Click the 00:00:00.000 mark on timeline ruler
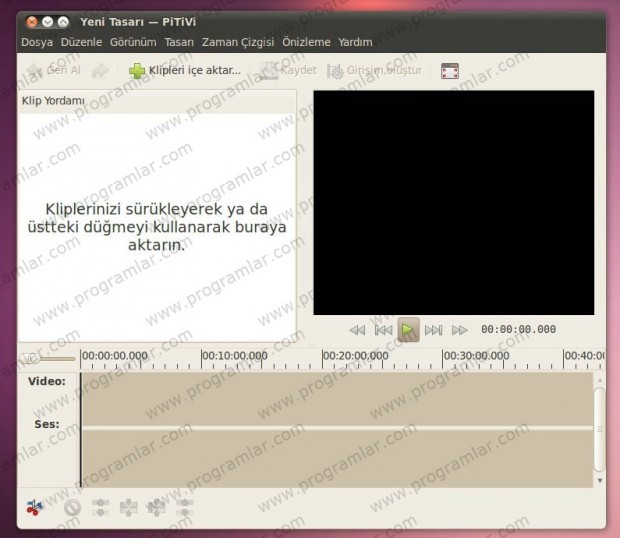This screenshot has height=538, width=620. pyautogui.click(x=115, y=356)
